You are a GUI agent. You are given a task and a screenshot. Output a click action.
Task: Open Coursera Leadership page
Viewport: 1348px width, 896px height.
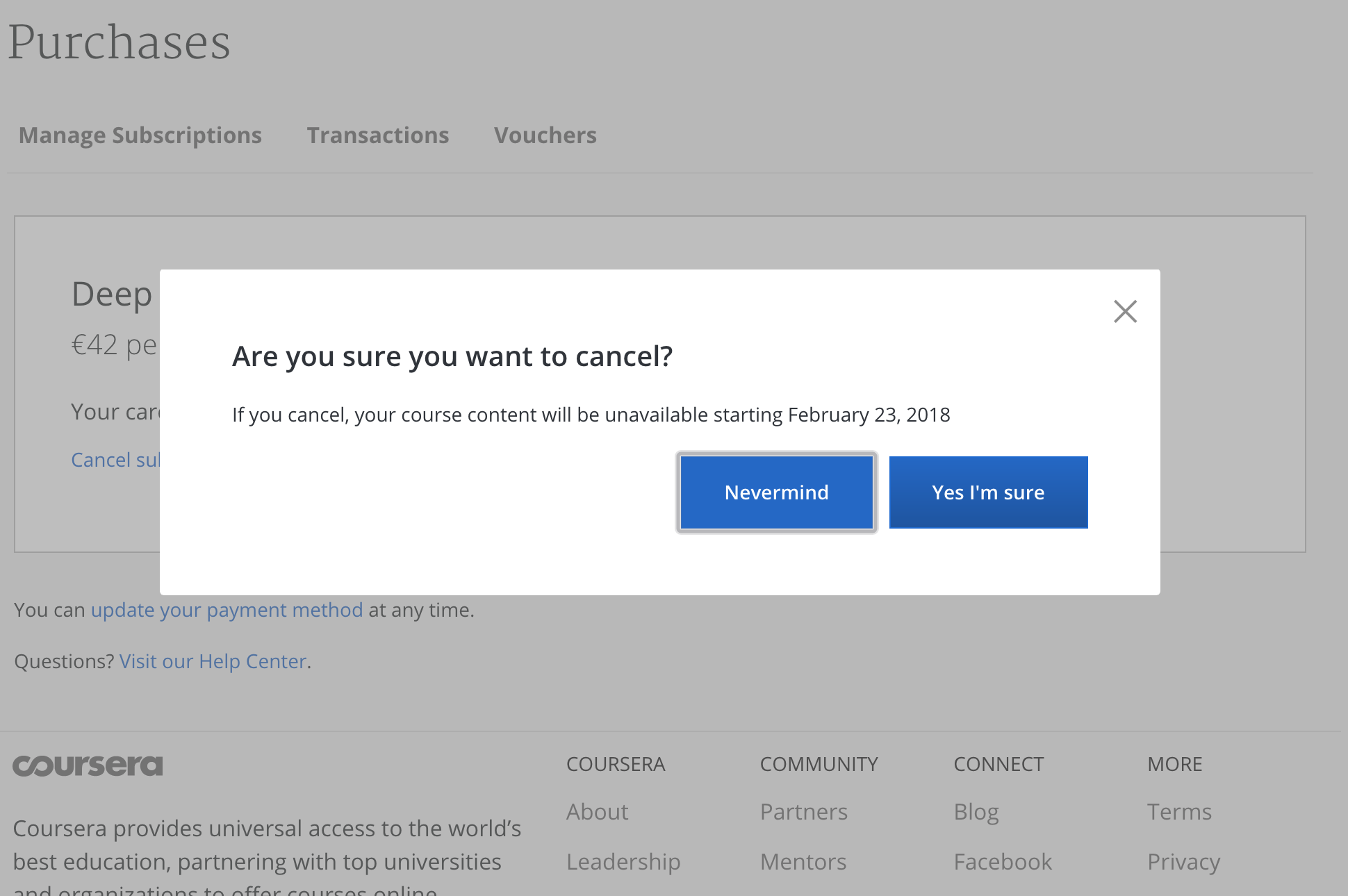tap(623, 860)
